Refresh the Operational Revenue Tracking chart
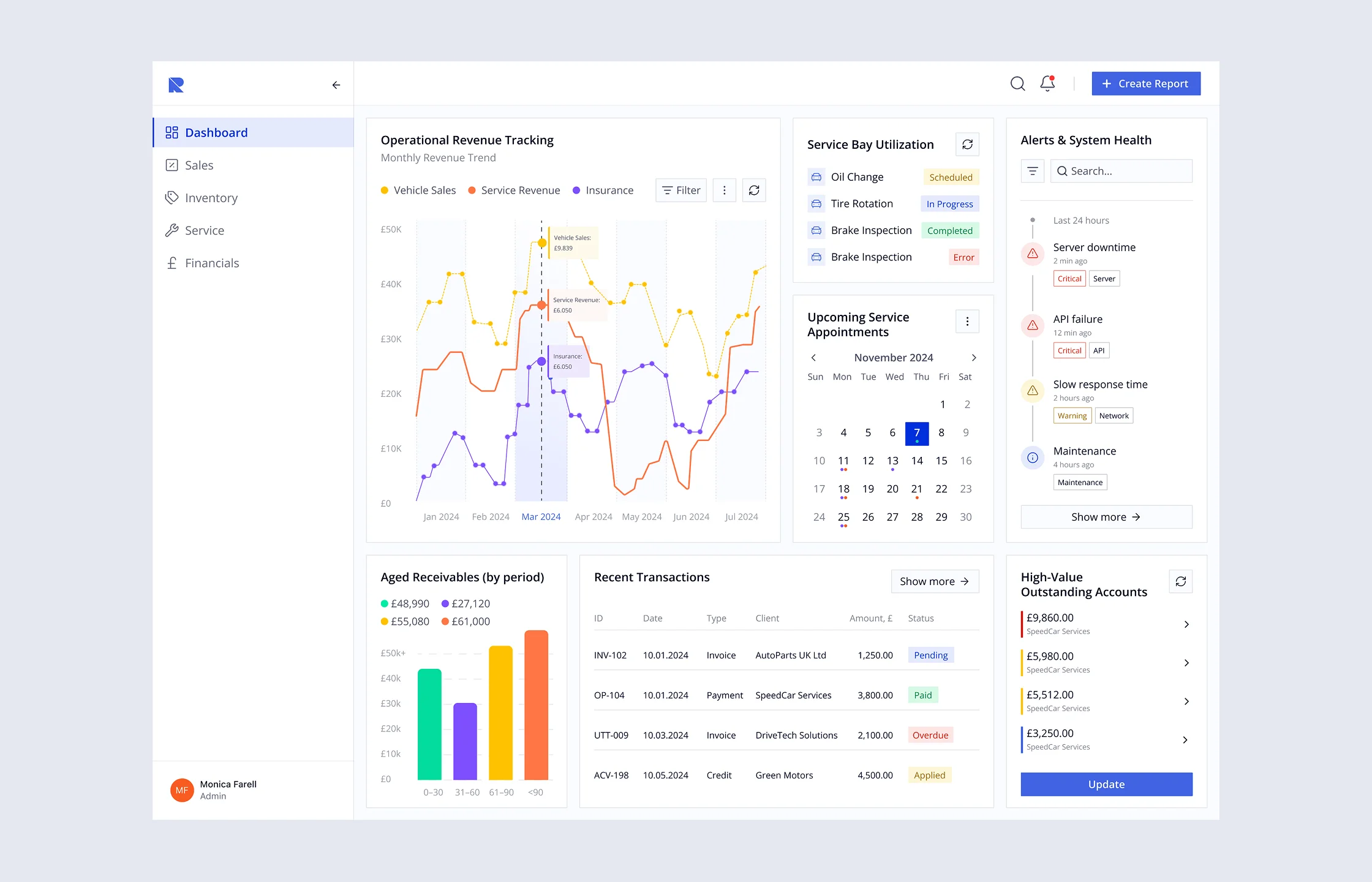The height and width of the screenshot is (882, 1372). 754,190
